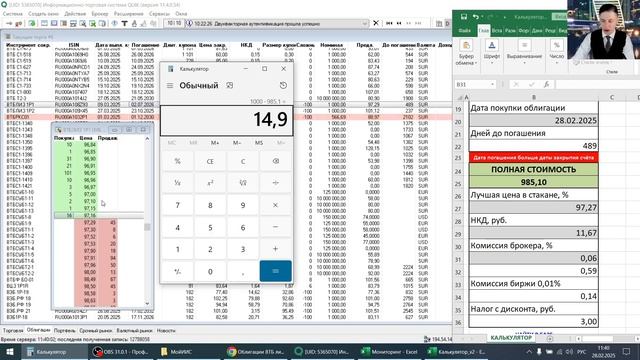
Task: Select Excel cell with value 97,27
Action: tap(533, 207)
